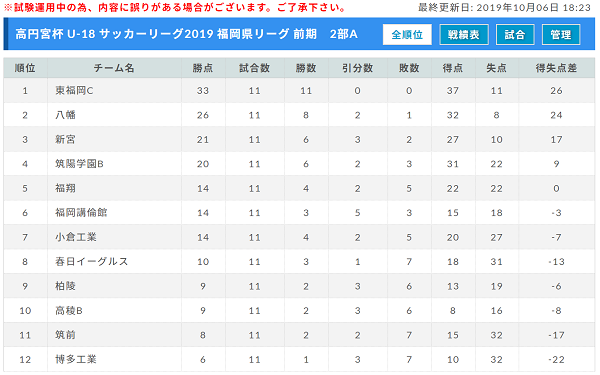Click the 試合数 column header
Image resolution: width=600 pixels, height=375 pixels.
[255, 68]
